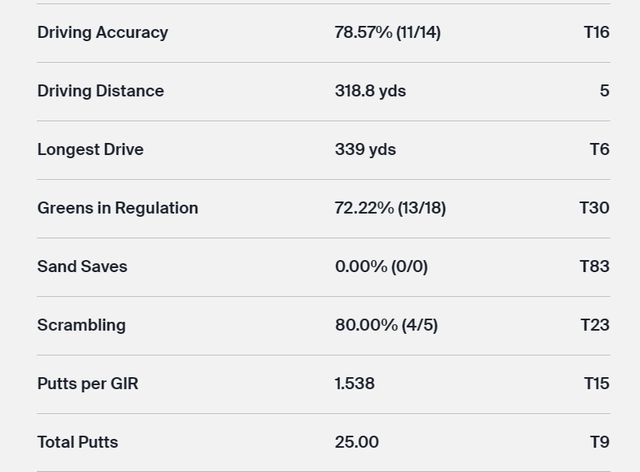This screenshot has width=640, height=472.
Task: Click the 78.57% (11/14) value
Action: (x=387, y=32)
